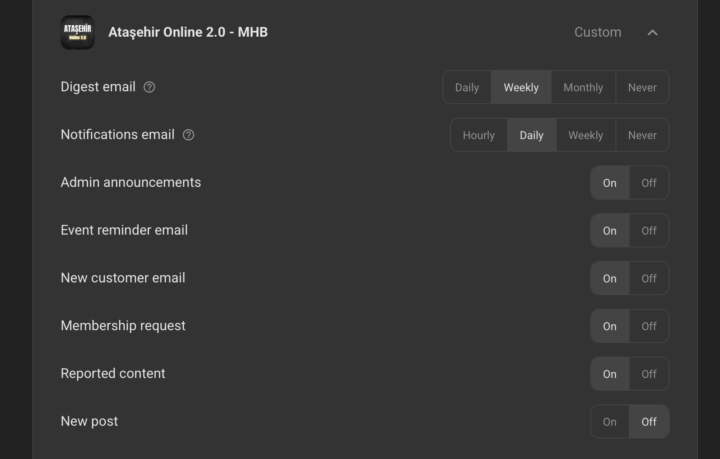The width and height of the screenshot is (720, 459).
Task: Turn Event reminder email On
Action: click(610, 230)
